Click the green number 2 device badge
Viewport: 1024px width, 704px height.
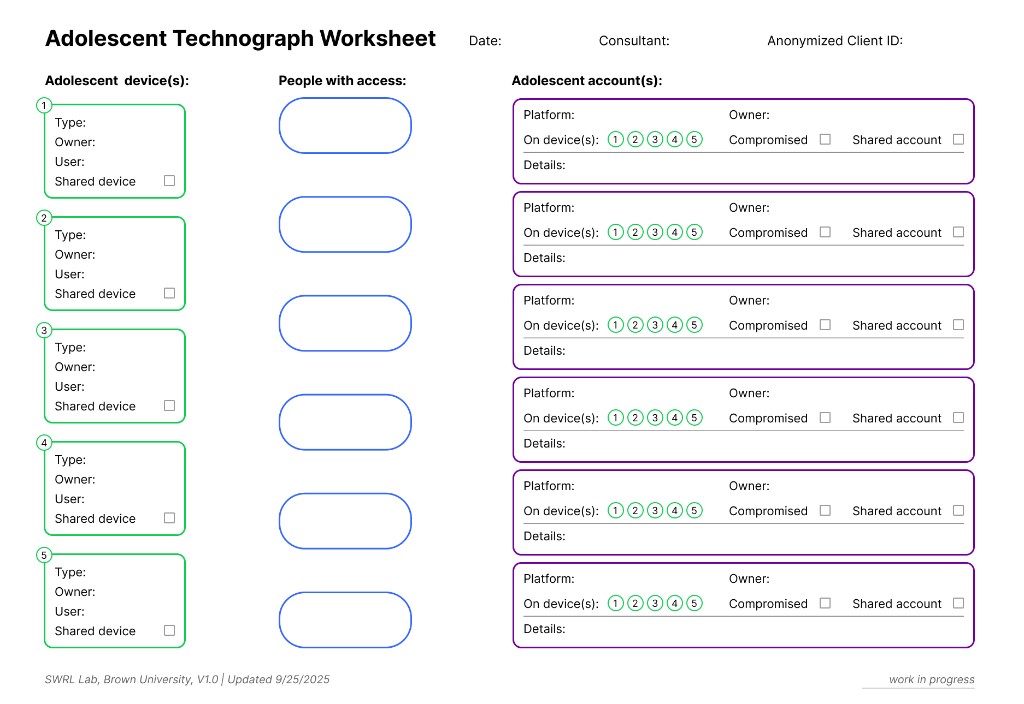44,217
